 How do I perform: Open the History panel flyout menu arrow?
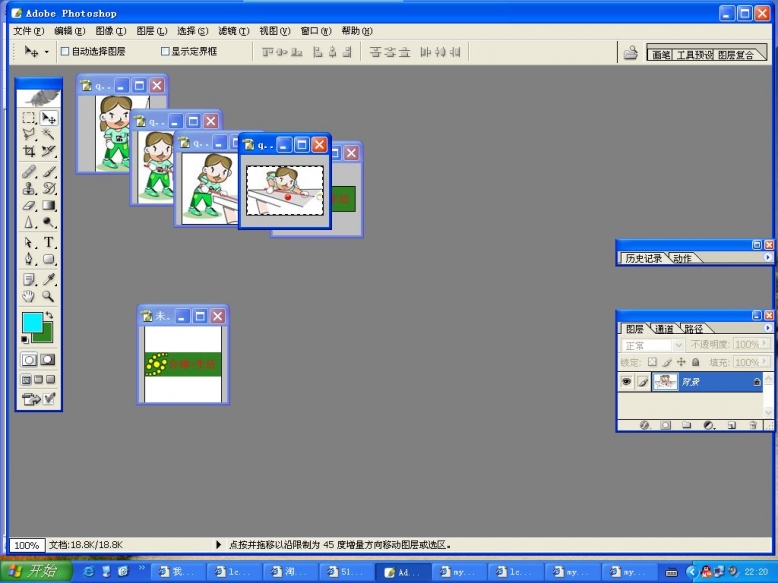coord(768,257)
